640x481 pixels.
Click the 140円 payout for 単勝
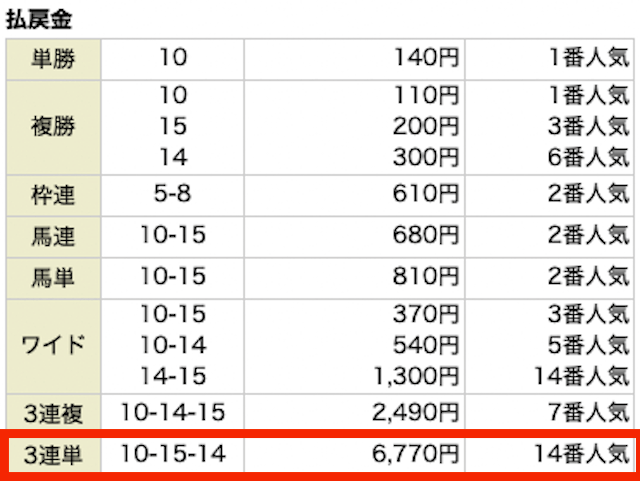(x=426, y=58)
